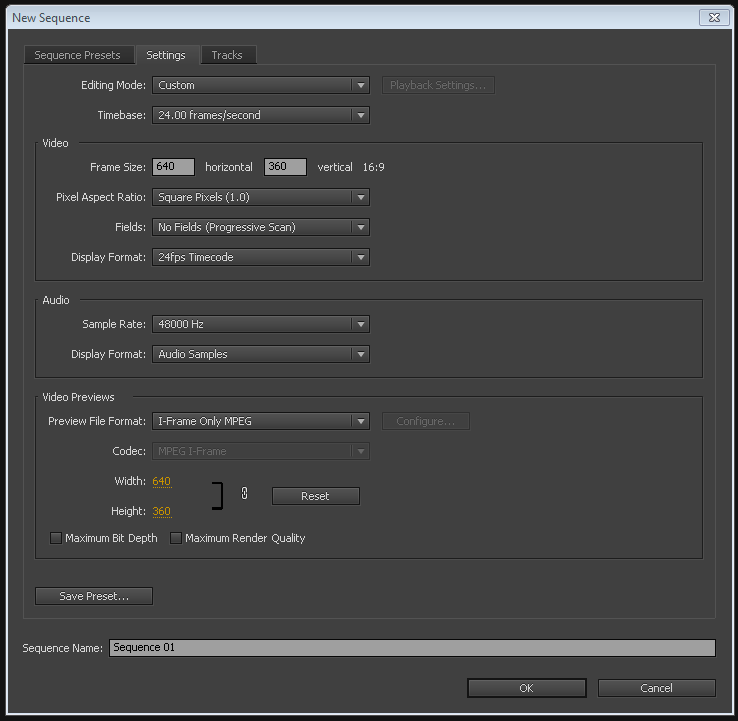Expand the Pixel Aspect Ratio dropdown

click(261, 197)
